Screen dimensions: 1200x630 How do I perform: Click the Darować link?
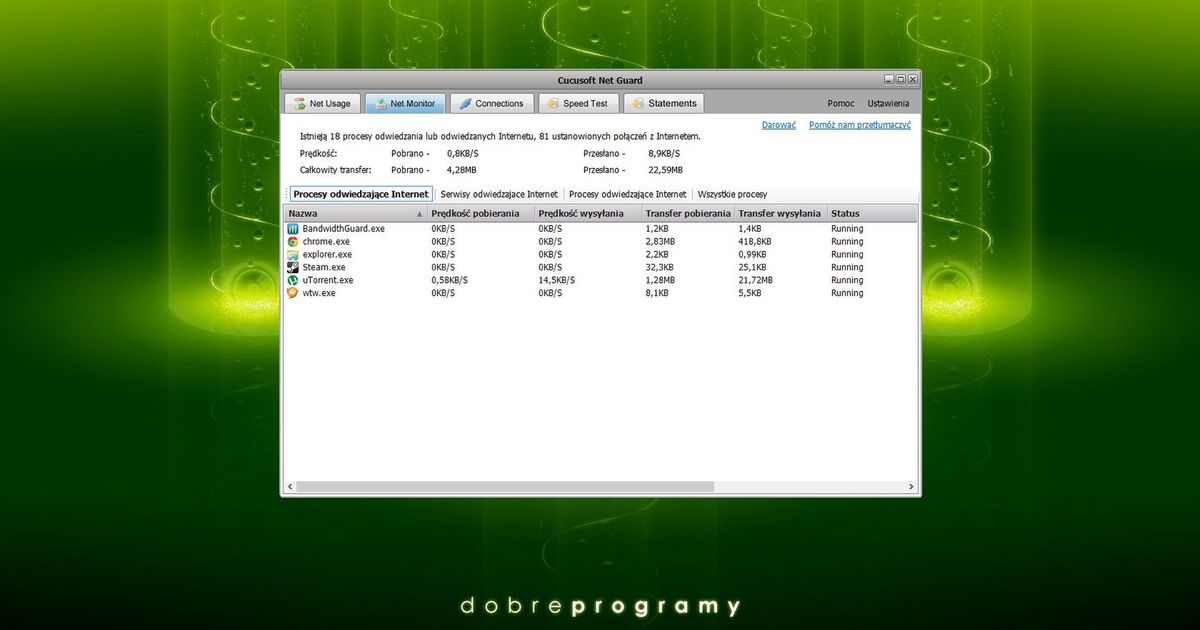(779, 124)
